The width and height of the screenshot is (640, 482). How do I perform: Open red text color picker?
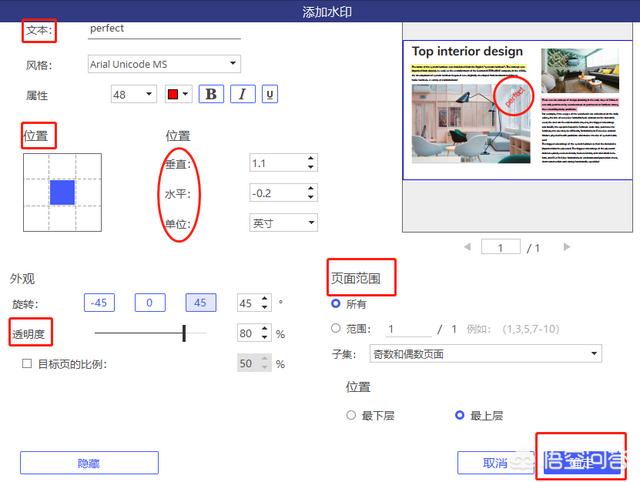(178, 94)
